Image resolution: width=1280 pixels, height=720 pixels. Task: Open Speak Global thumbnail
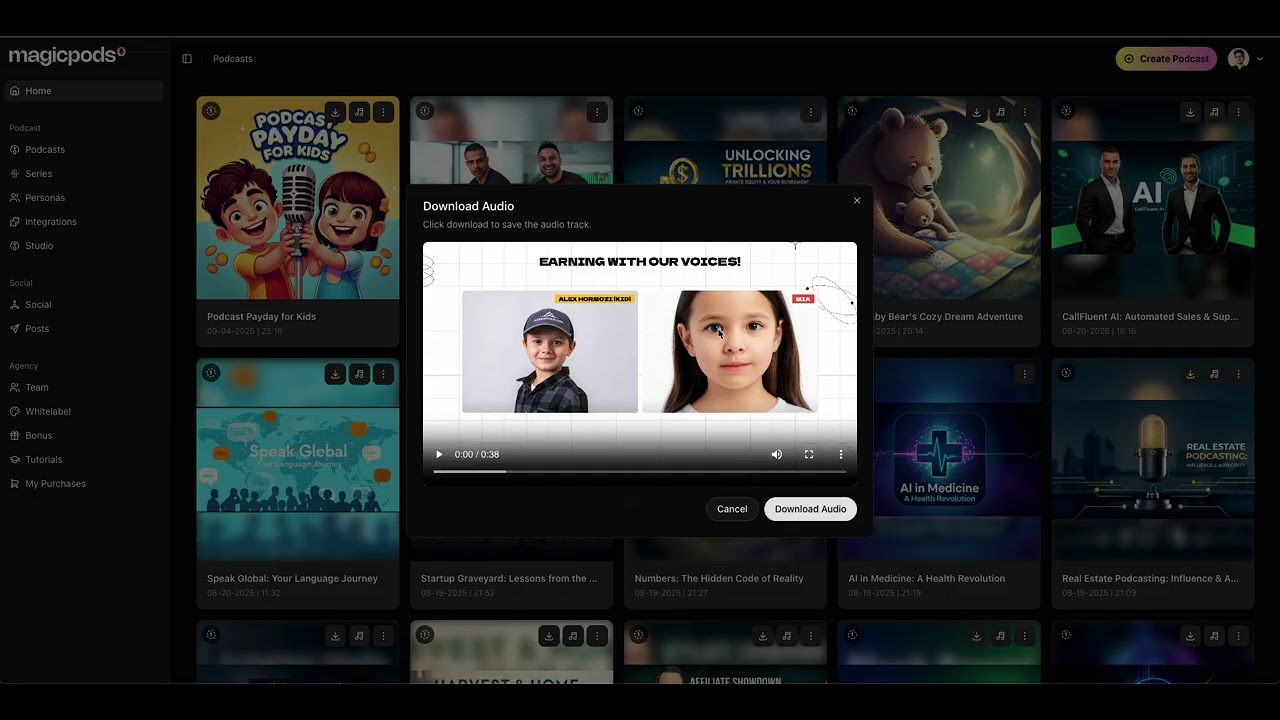click(298, 460)
